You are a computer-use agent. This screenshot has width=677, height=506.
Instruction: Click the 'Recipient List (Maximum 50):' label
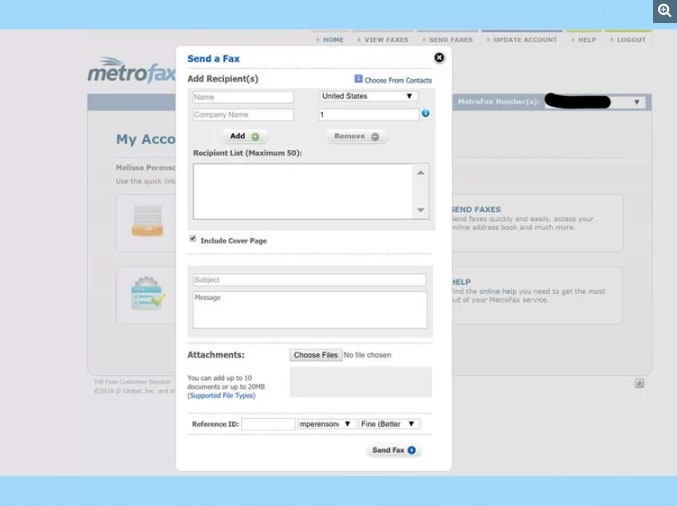click(x=247, y=153)
